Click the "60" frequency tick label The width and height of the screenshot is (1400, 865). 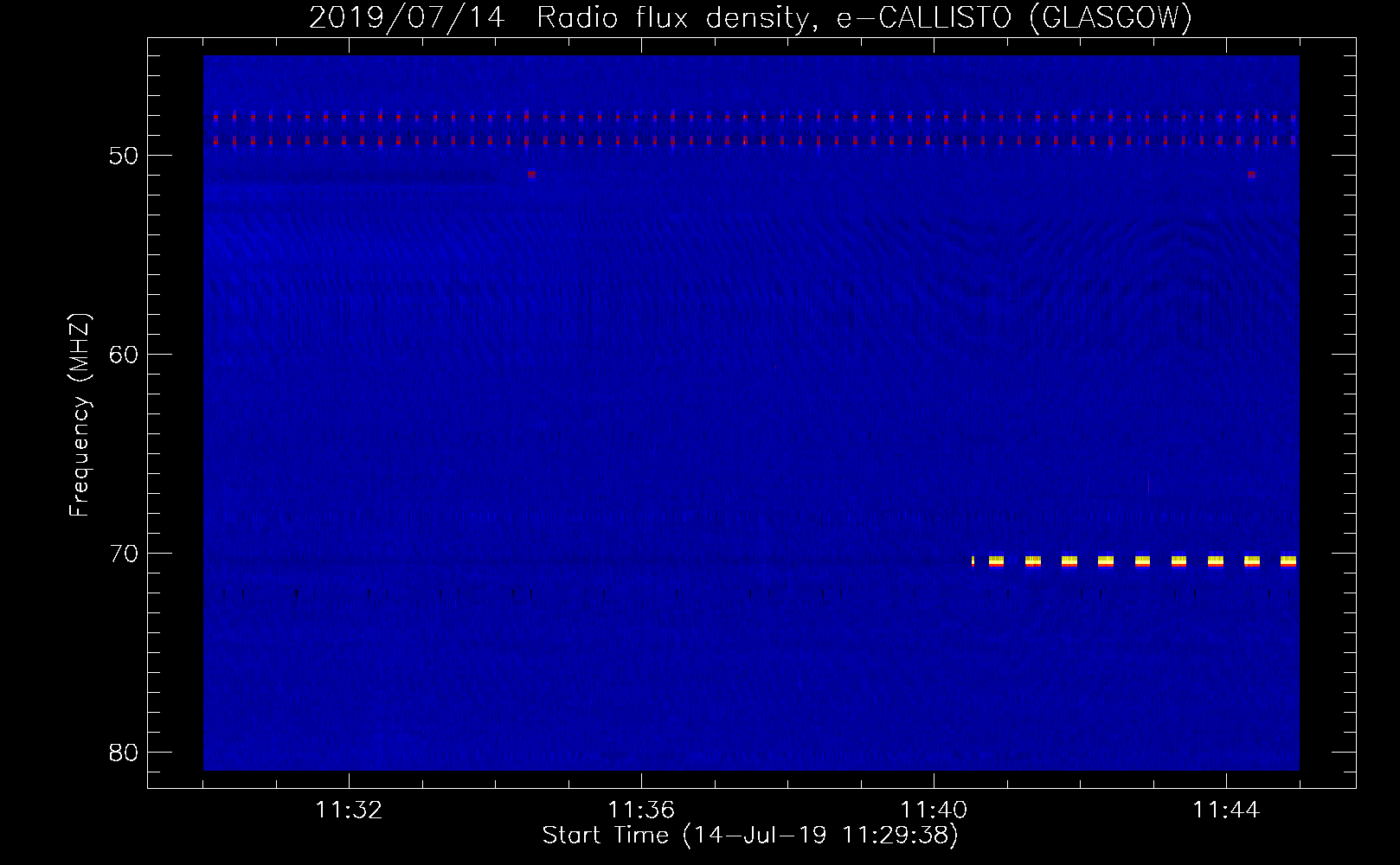coord(124,355)
